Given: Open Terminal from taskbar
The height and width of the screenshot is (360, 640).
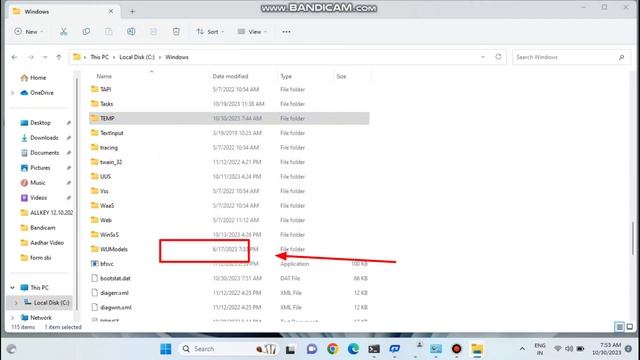Looking at the screenshot, I should 374,349.
